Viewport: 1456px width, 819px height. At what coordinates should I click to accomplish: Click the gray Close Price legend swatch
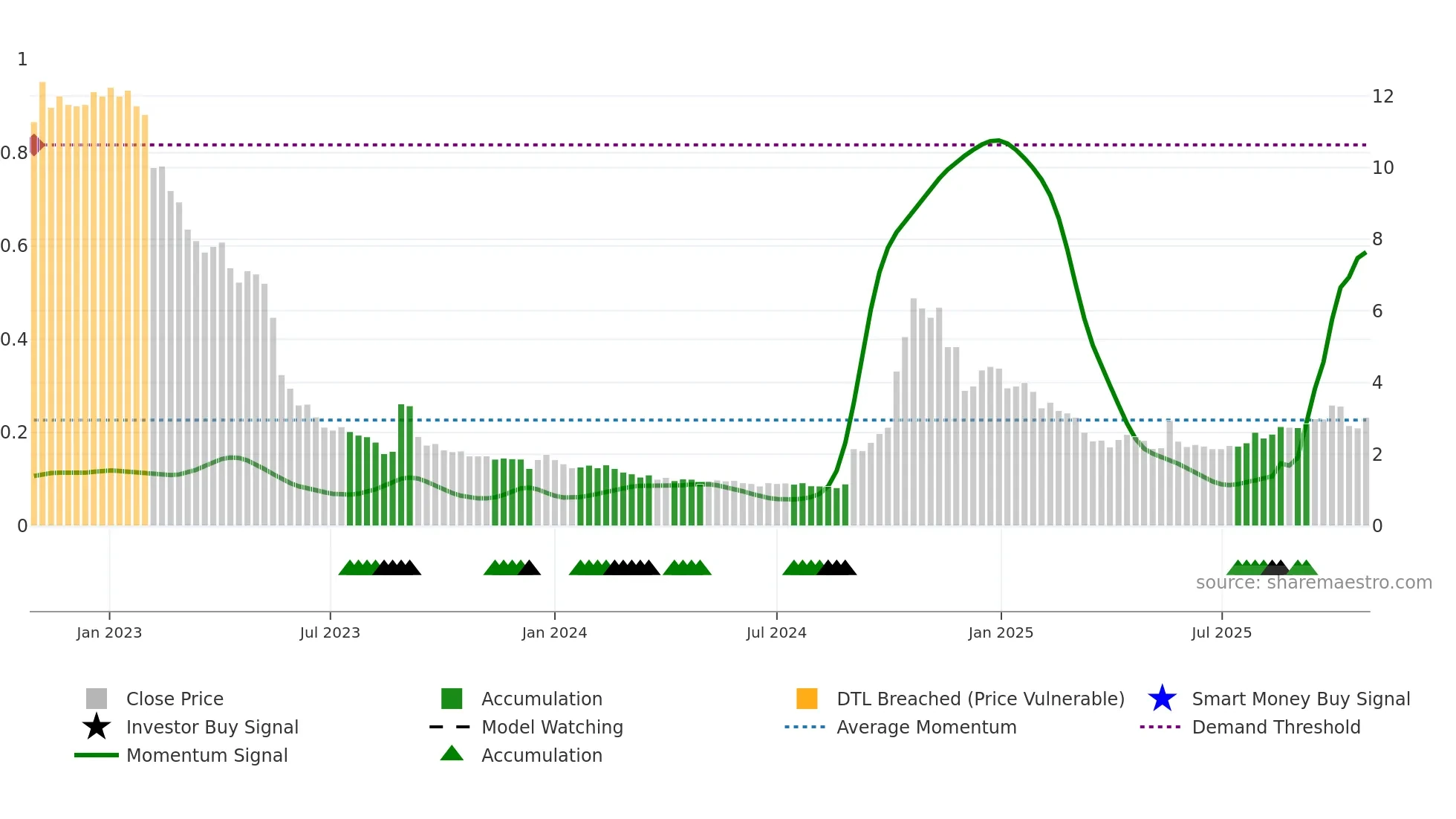tap(97, 699)
